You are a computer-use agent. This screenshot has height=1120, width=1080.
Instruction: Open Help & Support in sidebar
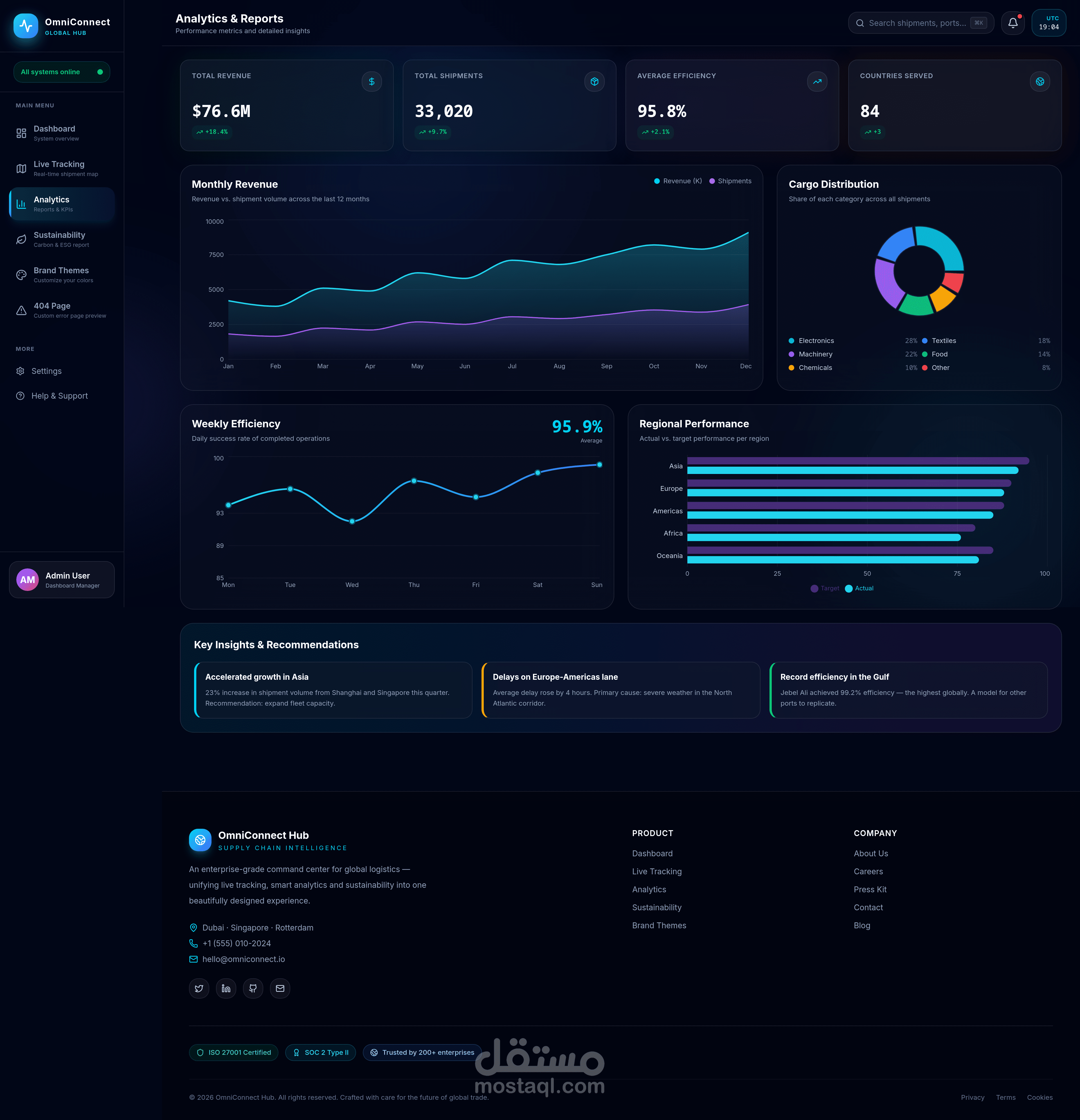[x=62, y=396]
